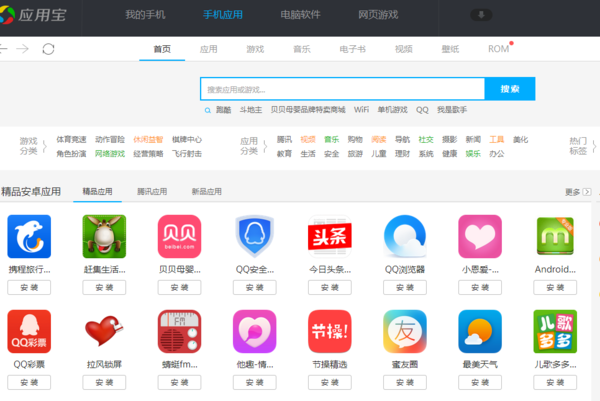Image resolution: width=600 pixels, height=401 pixels.
Task: Open 更多 for 精品安卓应用
Action: coord(578,192)
